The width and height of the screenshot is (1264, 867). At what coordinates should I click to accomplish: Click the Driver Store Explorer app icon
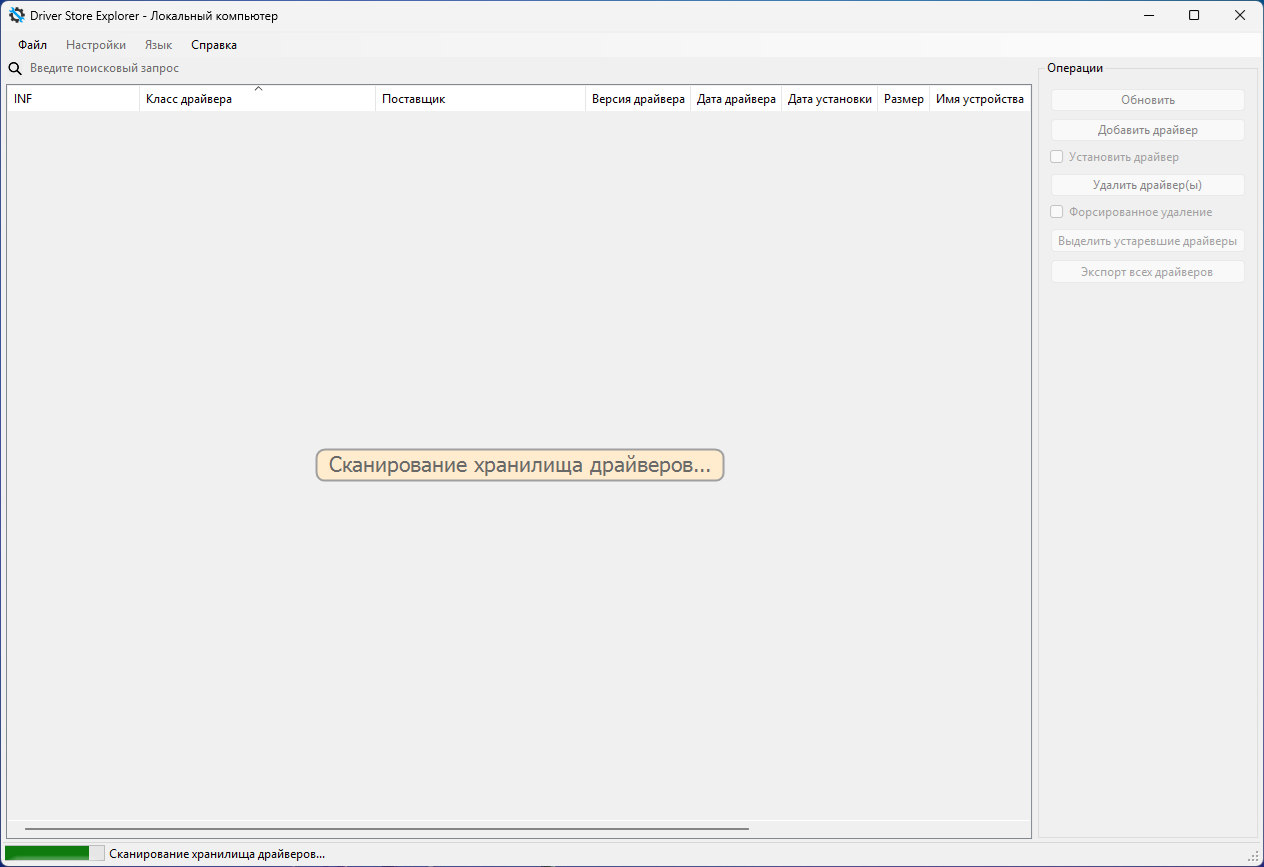[x=16, y=16]
